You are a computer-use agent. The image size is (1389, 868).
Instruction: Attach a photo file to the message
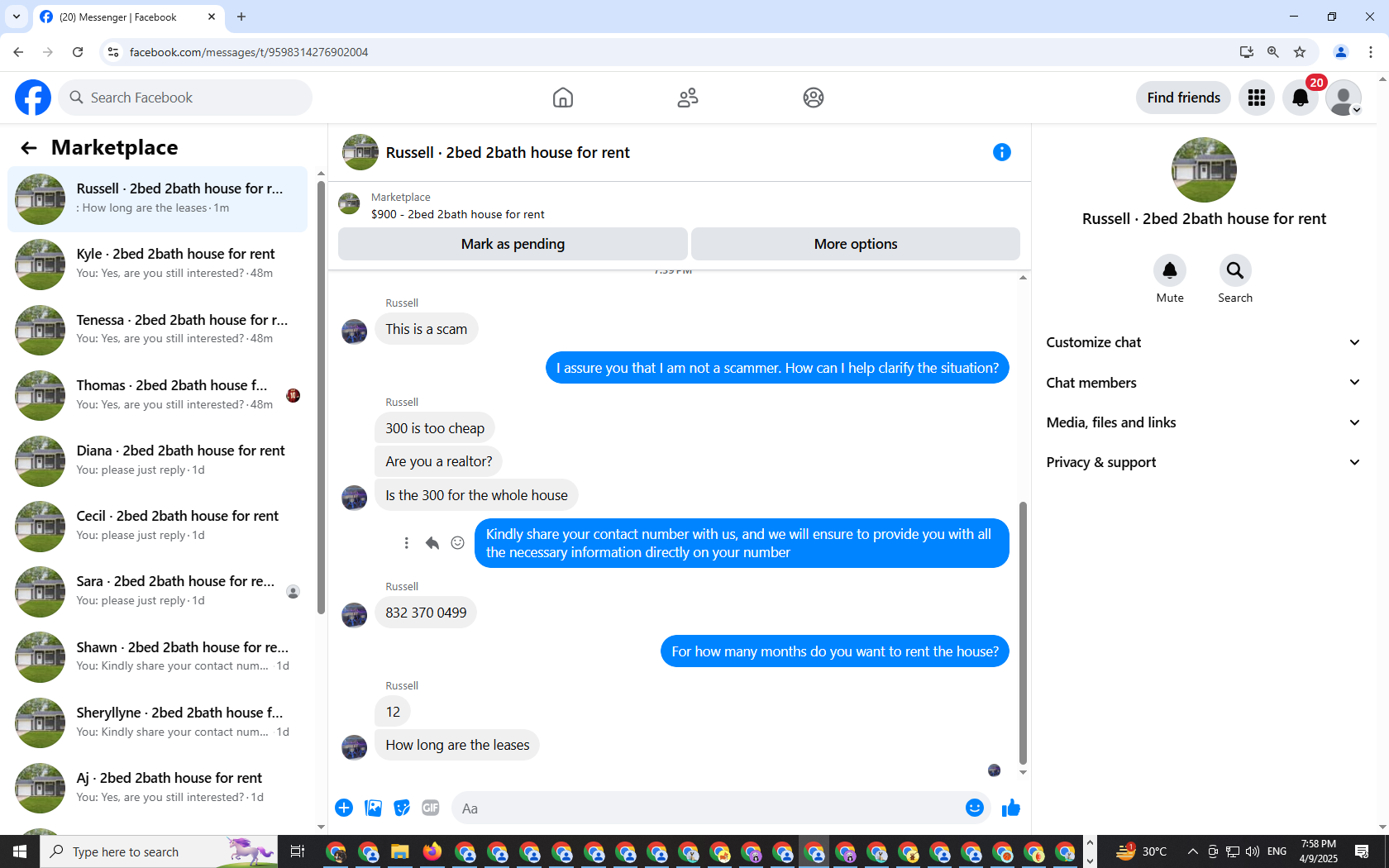(x=374, y=808)
